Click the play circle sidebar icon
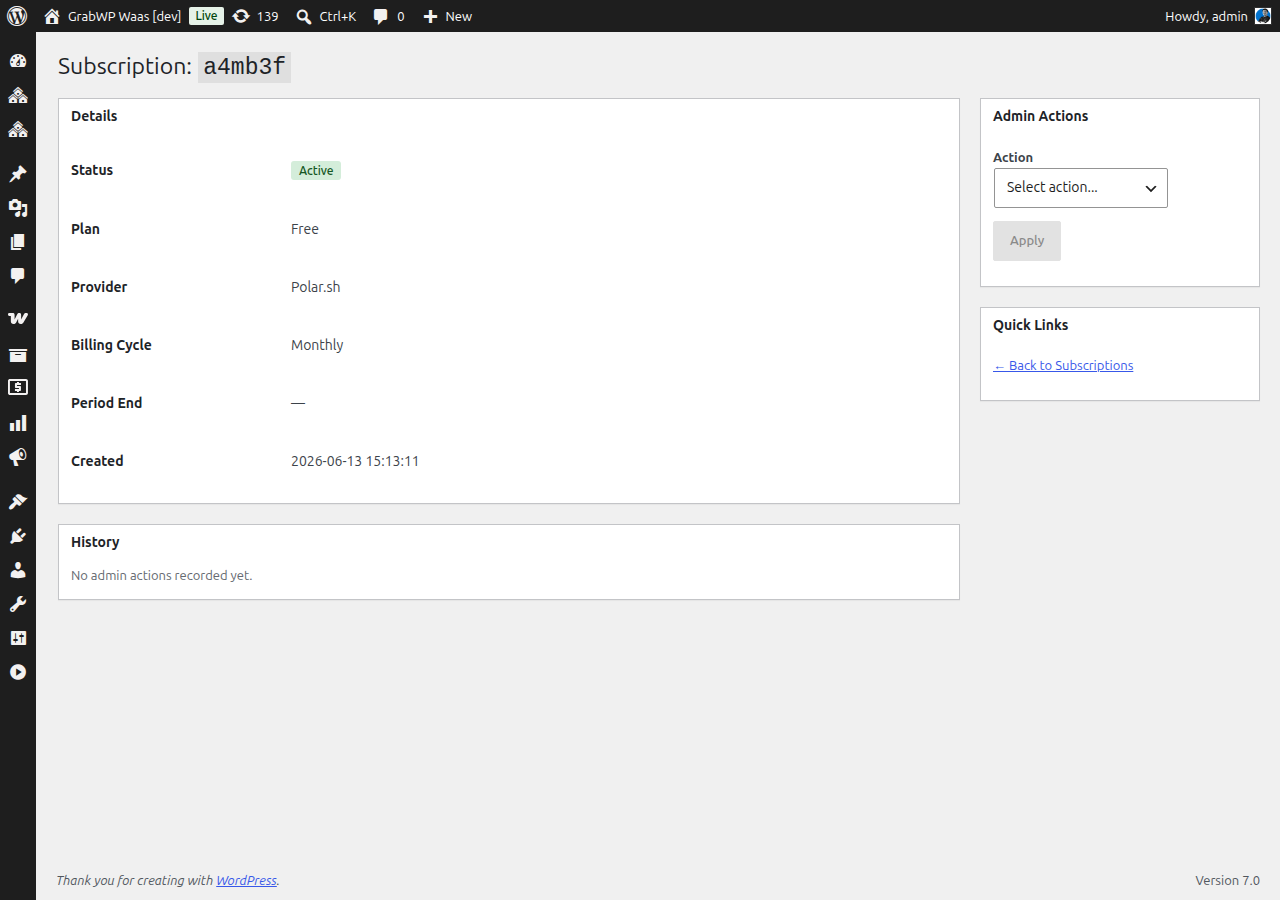This screenshot has height=900, width=1280. [18, 672]
